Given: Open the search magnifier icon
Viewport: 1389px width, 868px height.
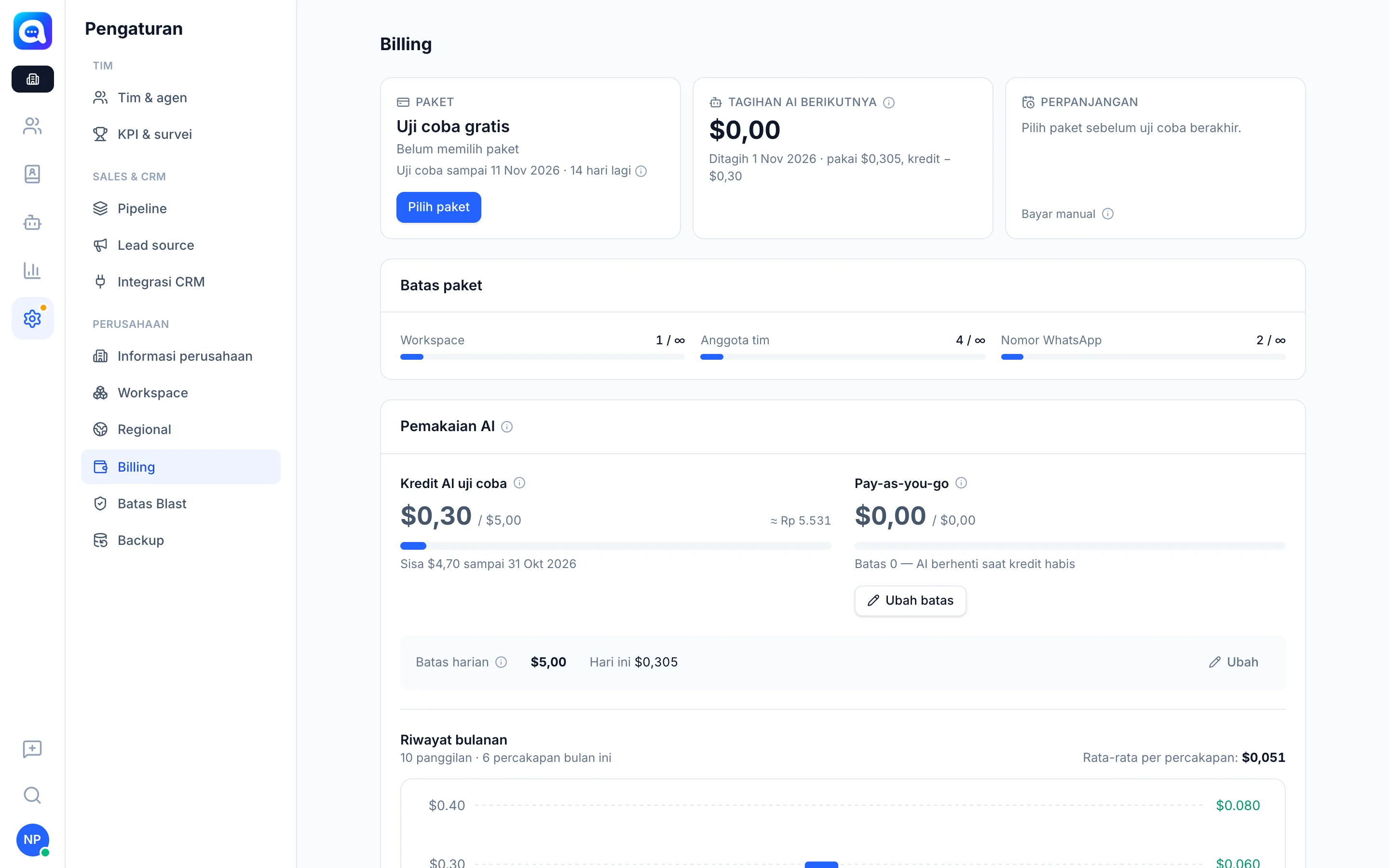Looking at the screenshot, I should (33, 795).
